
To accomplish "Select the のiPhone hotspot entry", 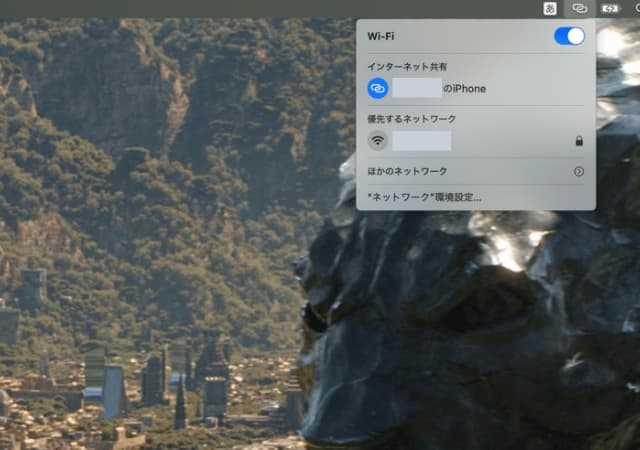I will click(476, 88).
